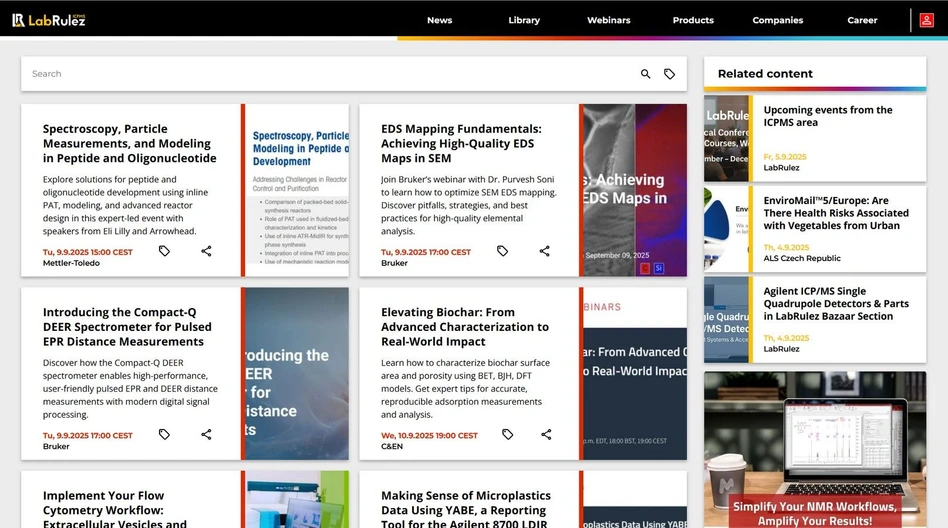Image resolution: width=948 pixels, height=528 pixels.
Task: Click the Fr, 5.9.2025 date
Action: click(785, 157)
